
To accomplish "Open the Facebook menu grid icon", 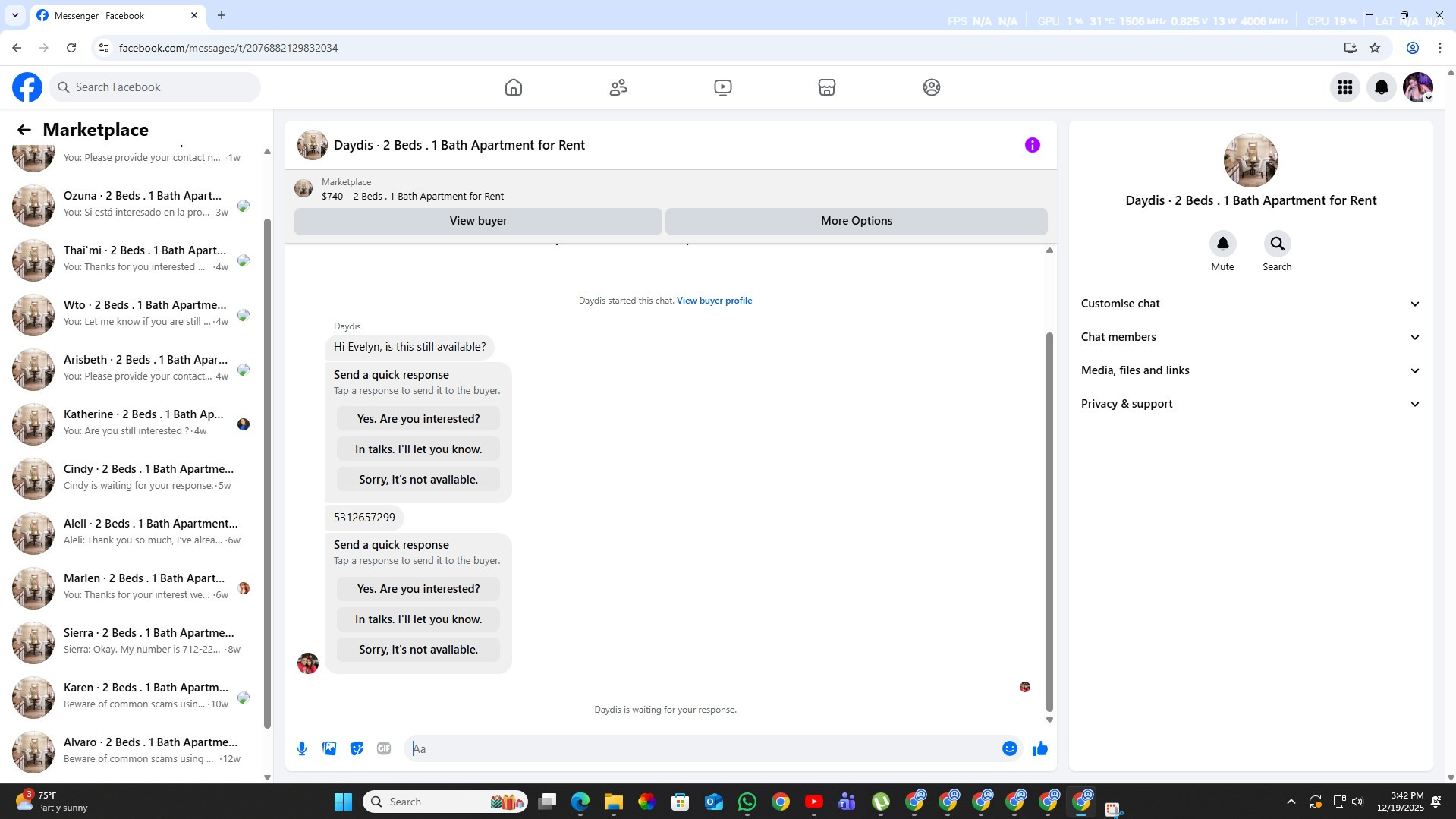I will (x=1345, y=87).
